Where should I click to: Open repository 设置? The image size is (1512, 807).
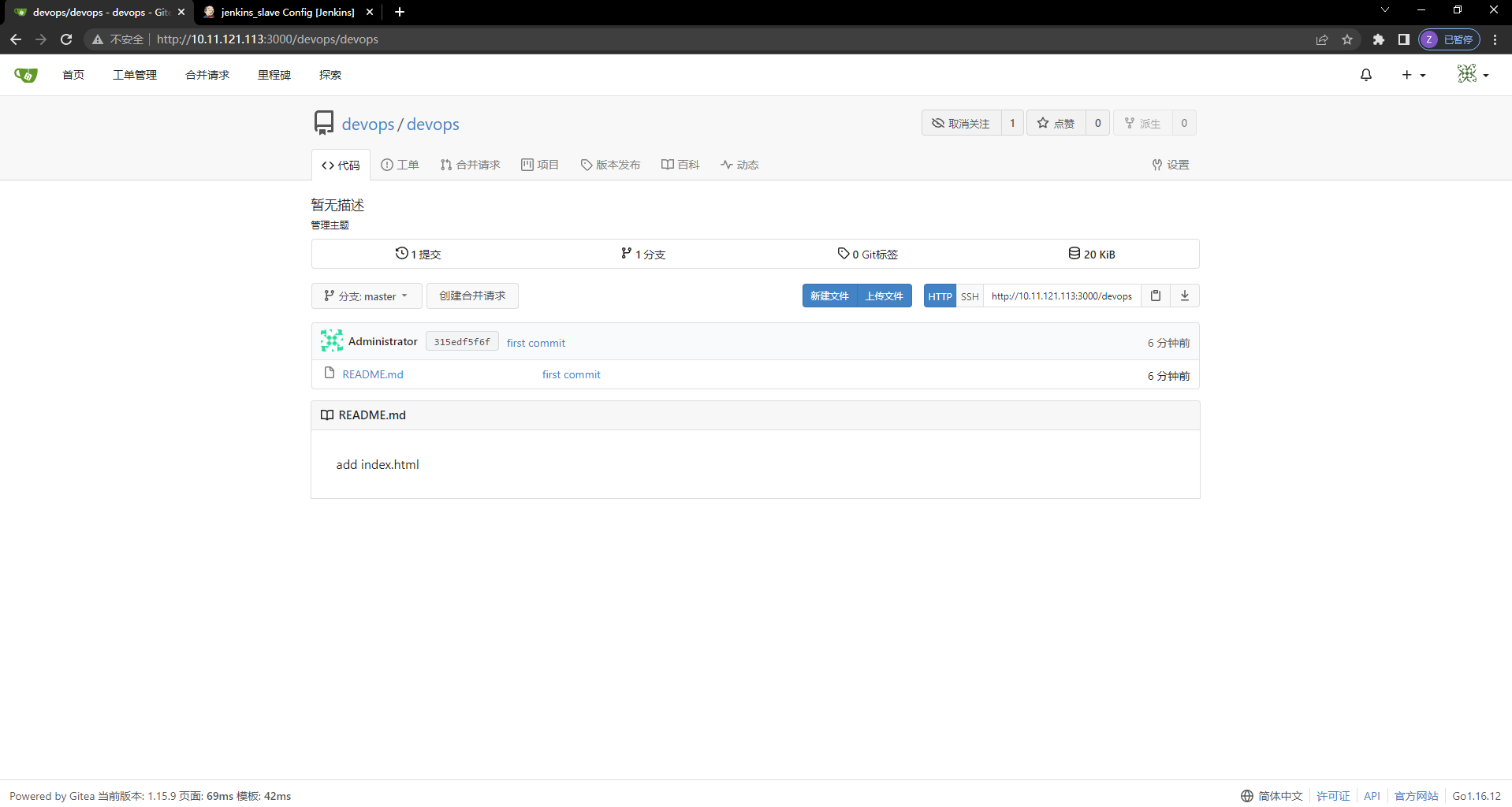click(x=1171, y=165)
